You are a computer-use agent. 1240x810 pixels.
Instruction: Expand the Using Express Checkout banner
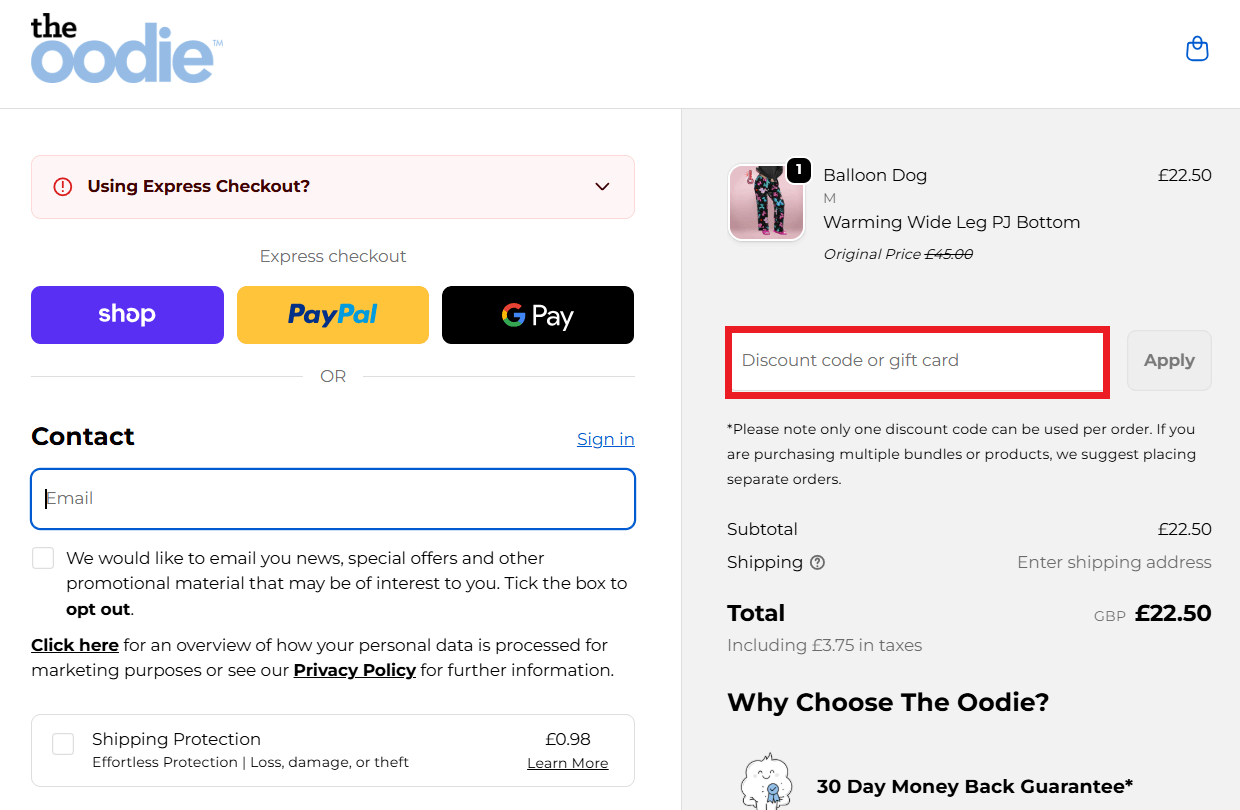[x=332, y=186]
